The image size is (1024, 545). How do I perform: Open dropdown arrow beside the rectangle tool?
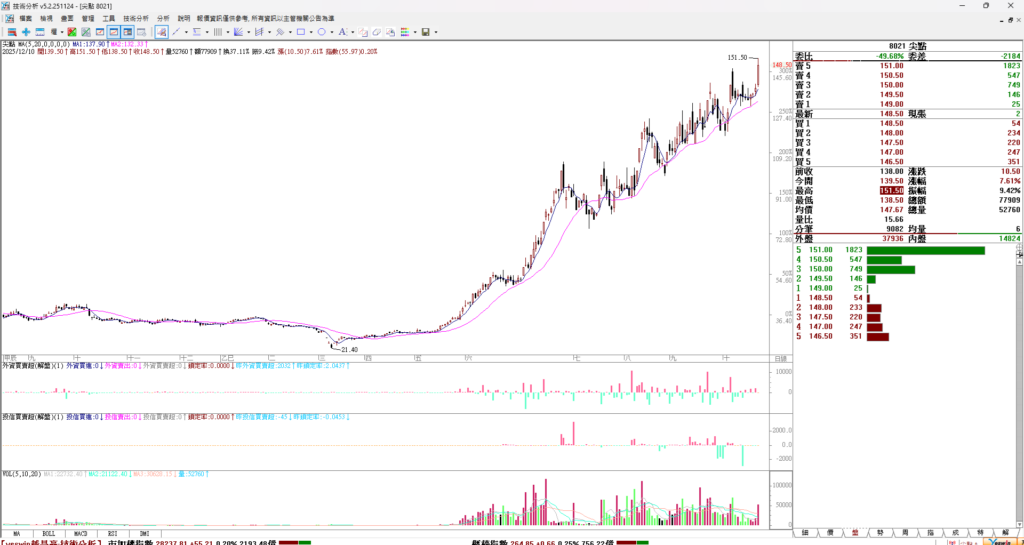pos(311,32)
